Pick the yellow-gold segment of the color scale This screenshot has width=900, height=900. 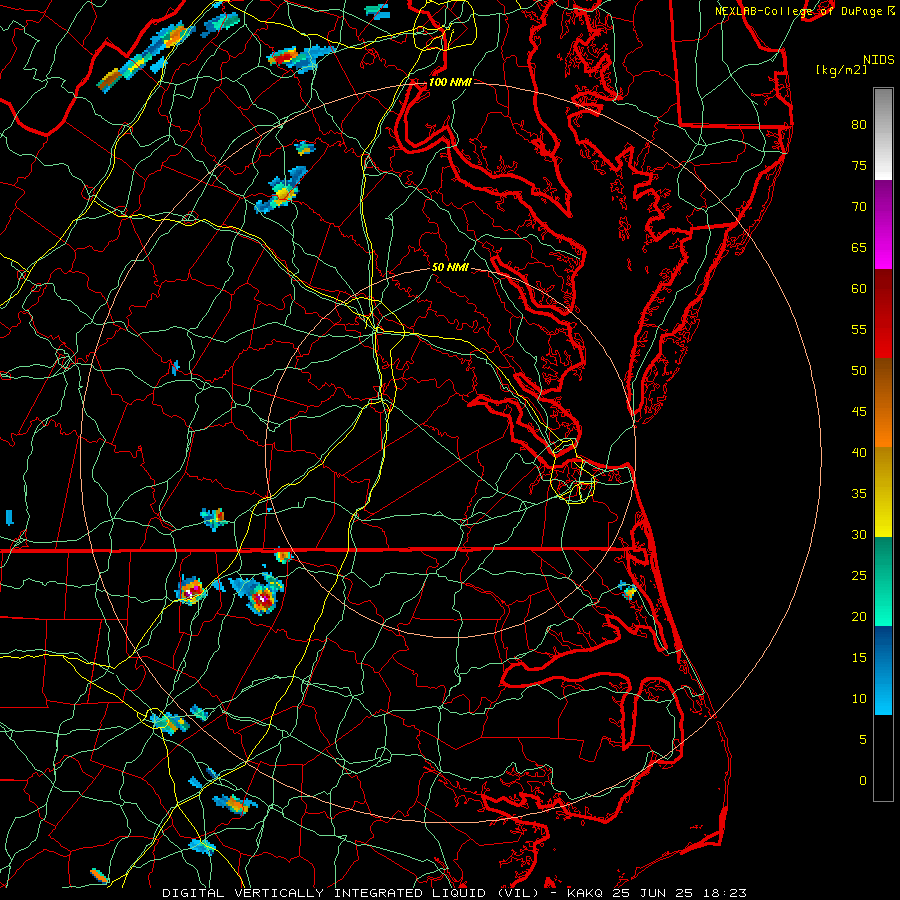coord(883,492)
